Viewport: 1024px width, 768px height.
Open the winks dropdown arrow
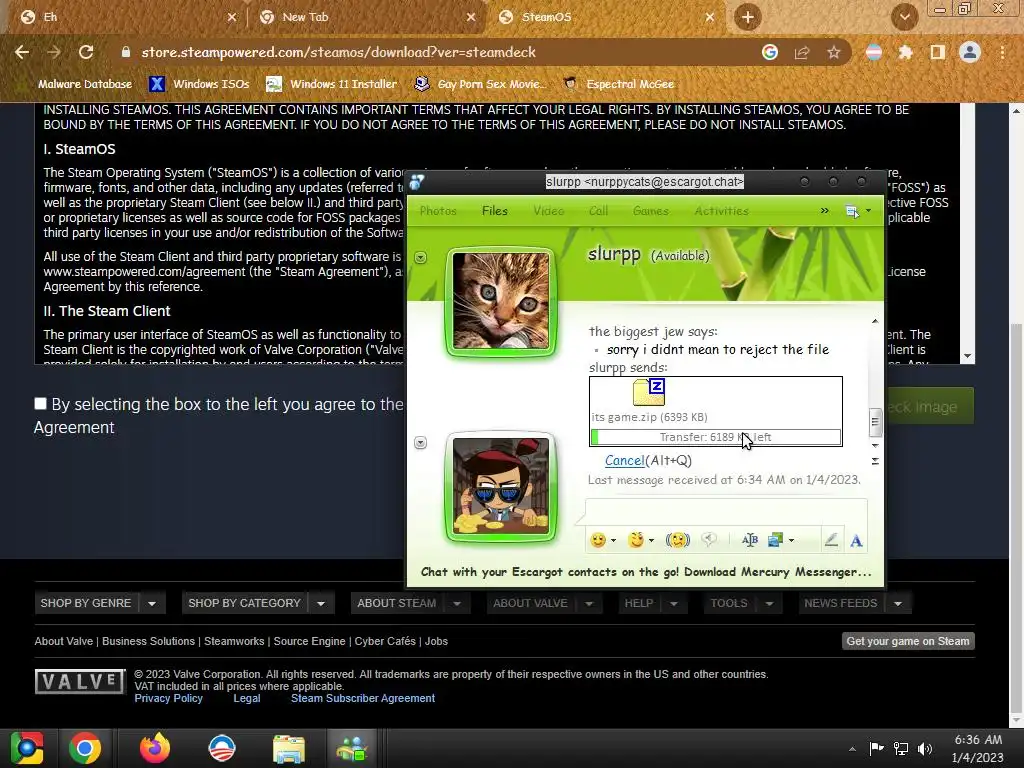[x=651, y=541]
